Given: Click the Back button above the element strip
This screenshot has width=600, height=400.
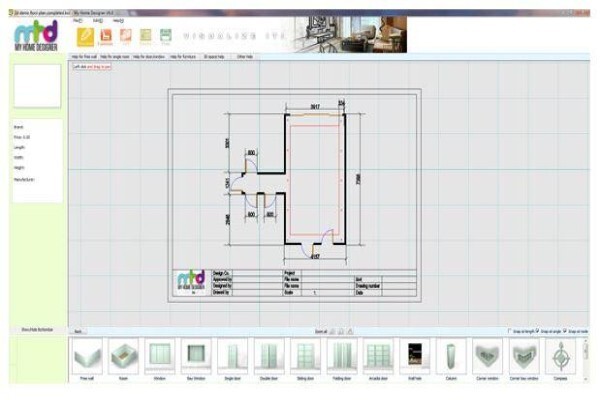Looking at the screenshot, I should pyautogui.click(x=78, y=331).
